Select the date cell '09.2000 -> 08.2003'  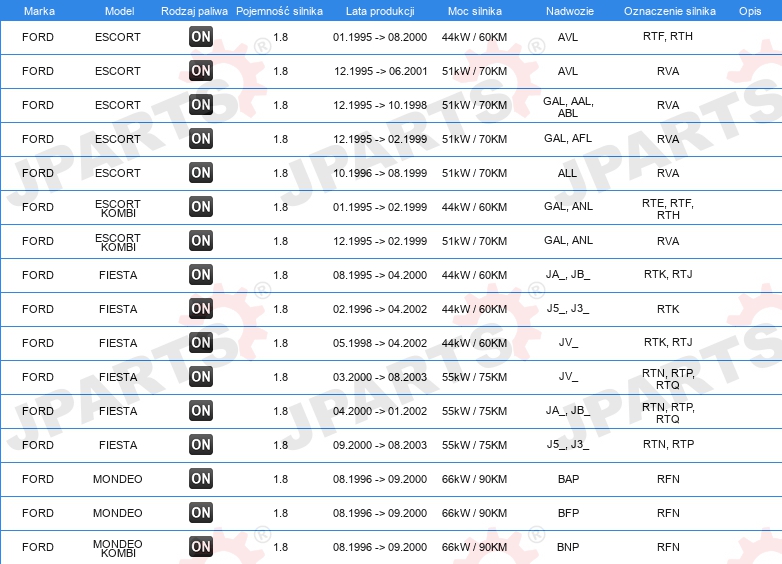pyautogui.click(x=380, y=445)
